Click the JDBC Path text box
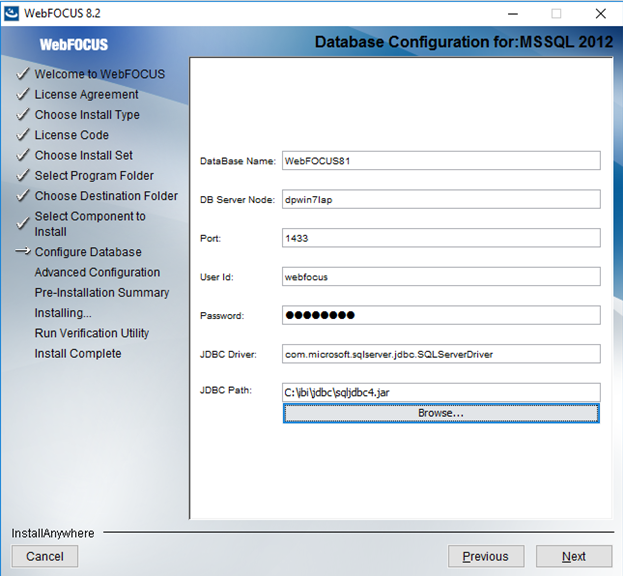623x576 pixels. (441, 392)
